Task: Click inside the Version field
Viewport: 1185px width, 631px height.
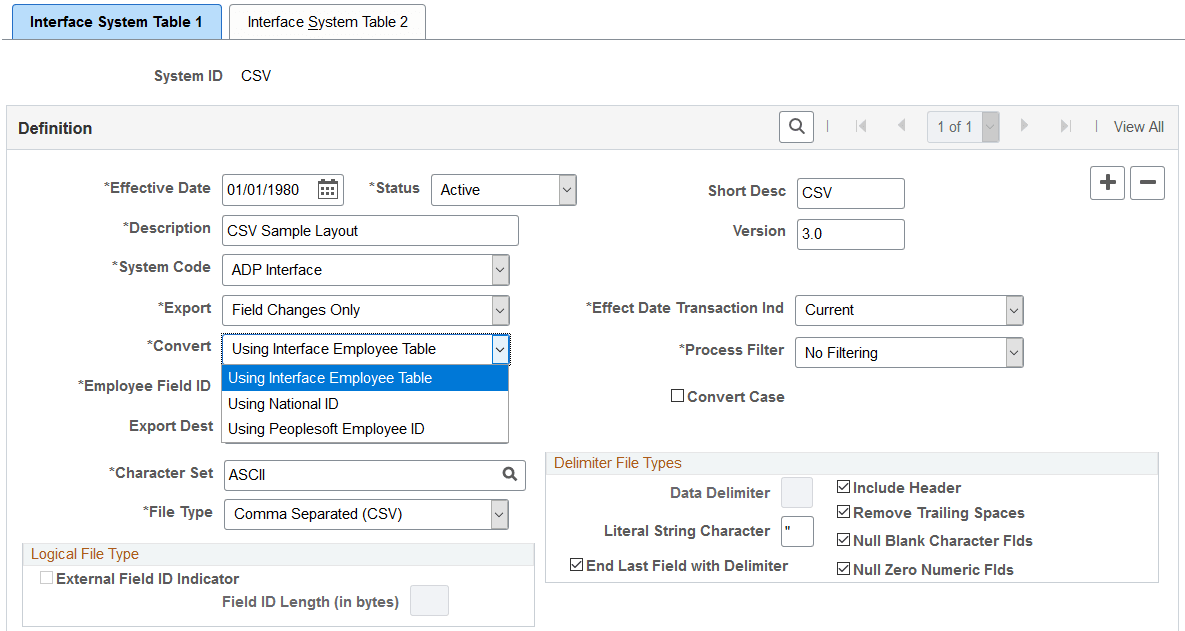Action: point(850,234)
